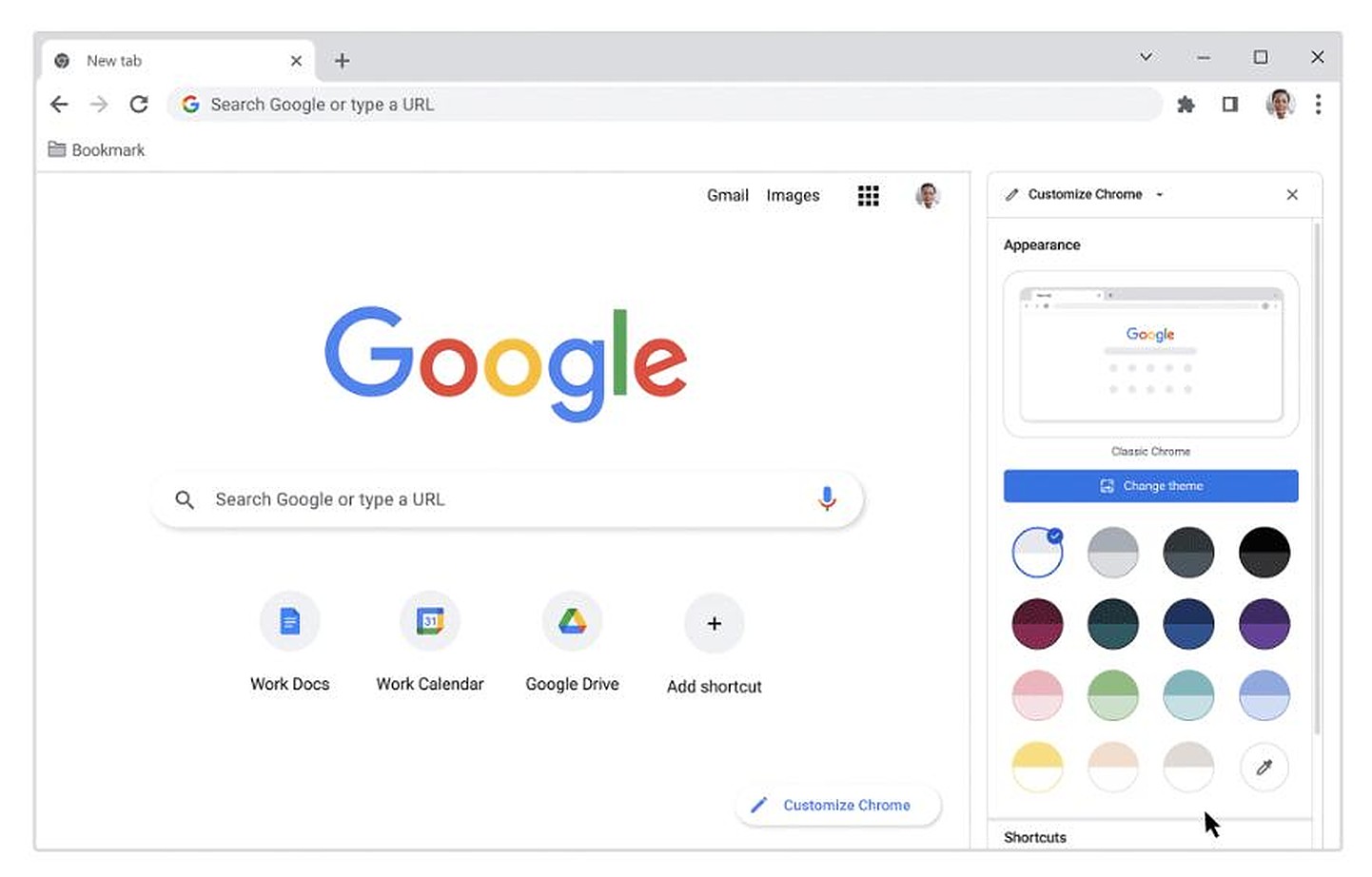Select the light pink color swatch
Viewport: 1372px width, 877px height.
1037,695
